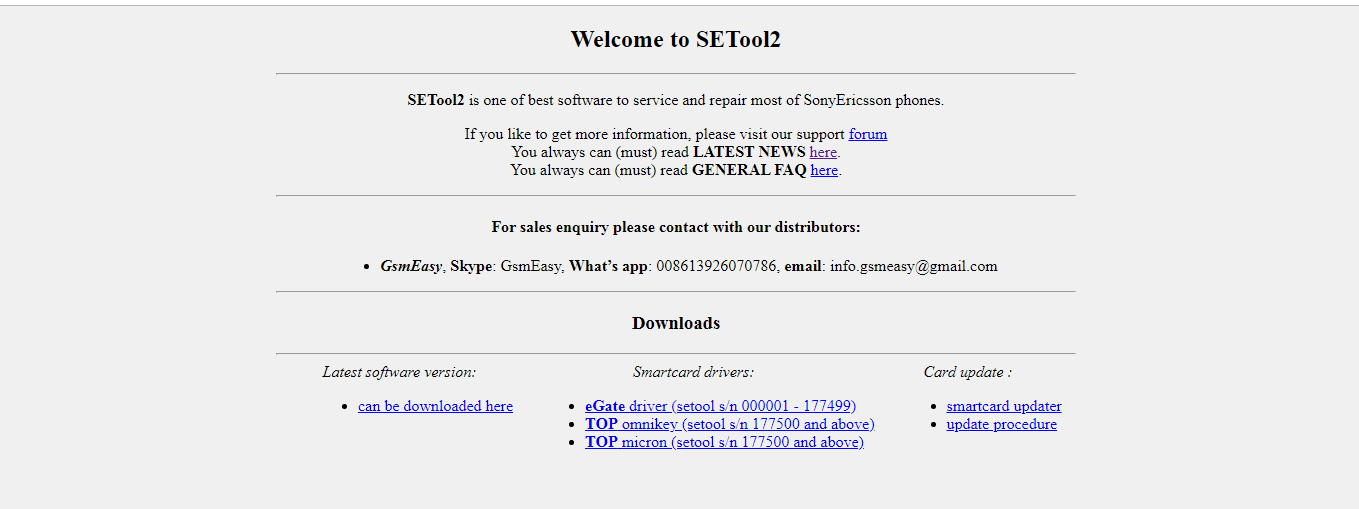Open update procedure link

pyautogui.click(x=1002, y=424)
